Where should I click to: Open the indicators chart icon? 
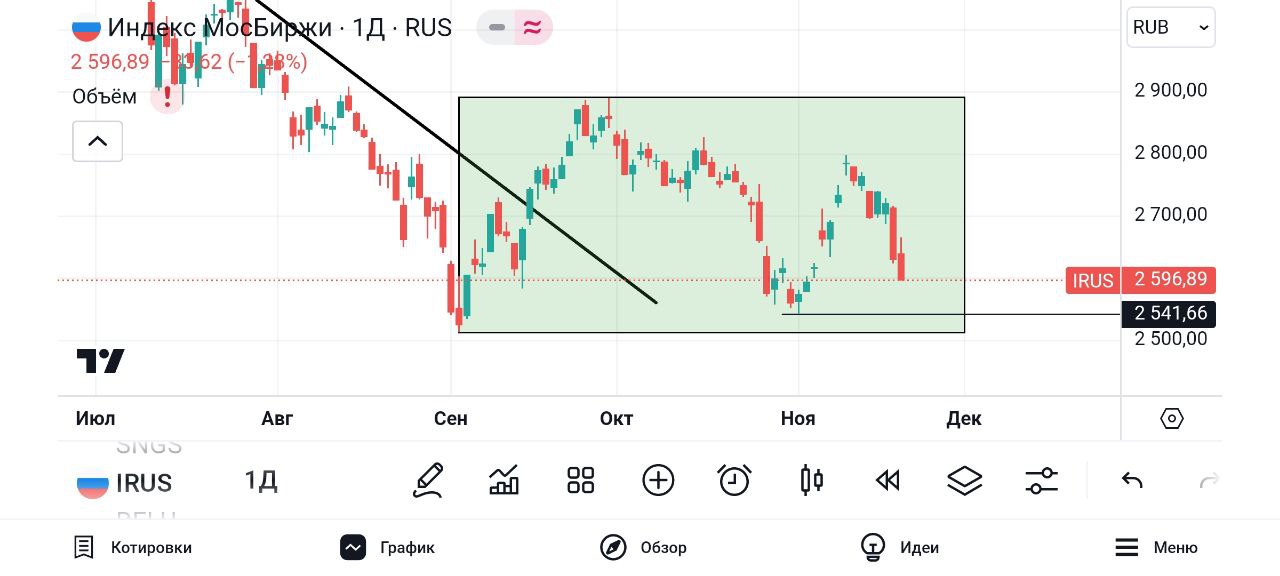pyautogui.click(x=504, y=481)
